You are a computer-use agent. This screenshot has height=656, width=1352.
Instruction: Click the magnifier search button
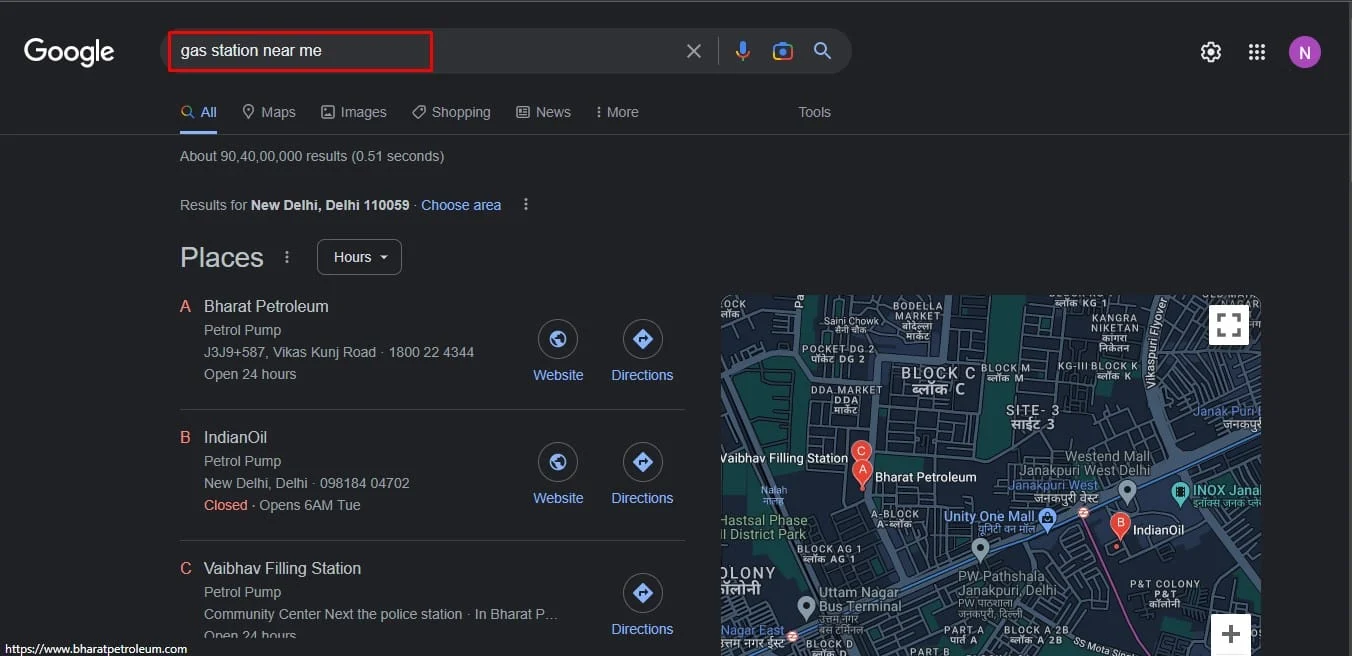(x=822, y=51)
